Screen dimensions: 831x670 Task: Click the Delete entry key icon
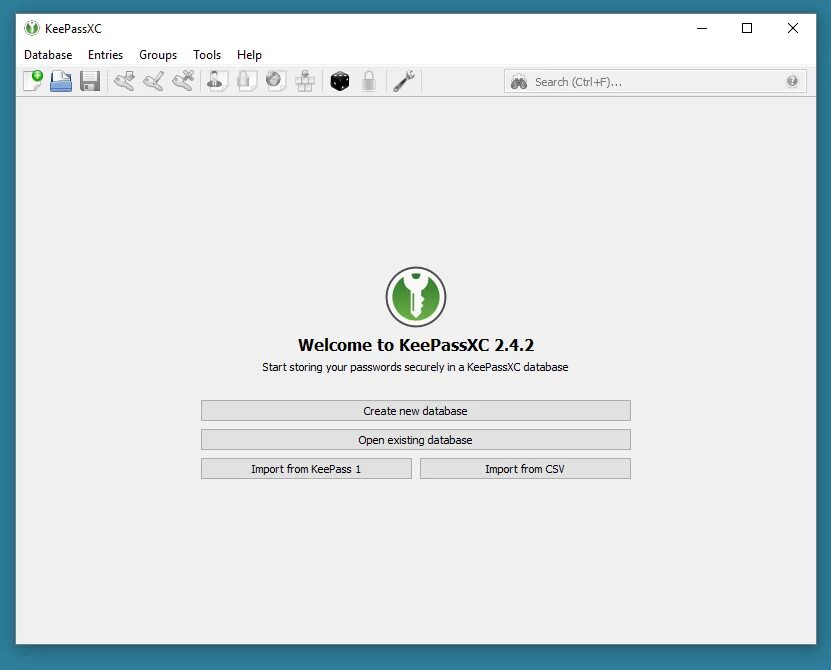(183, 81)
